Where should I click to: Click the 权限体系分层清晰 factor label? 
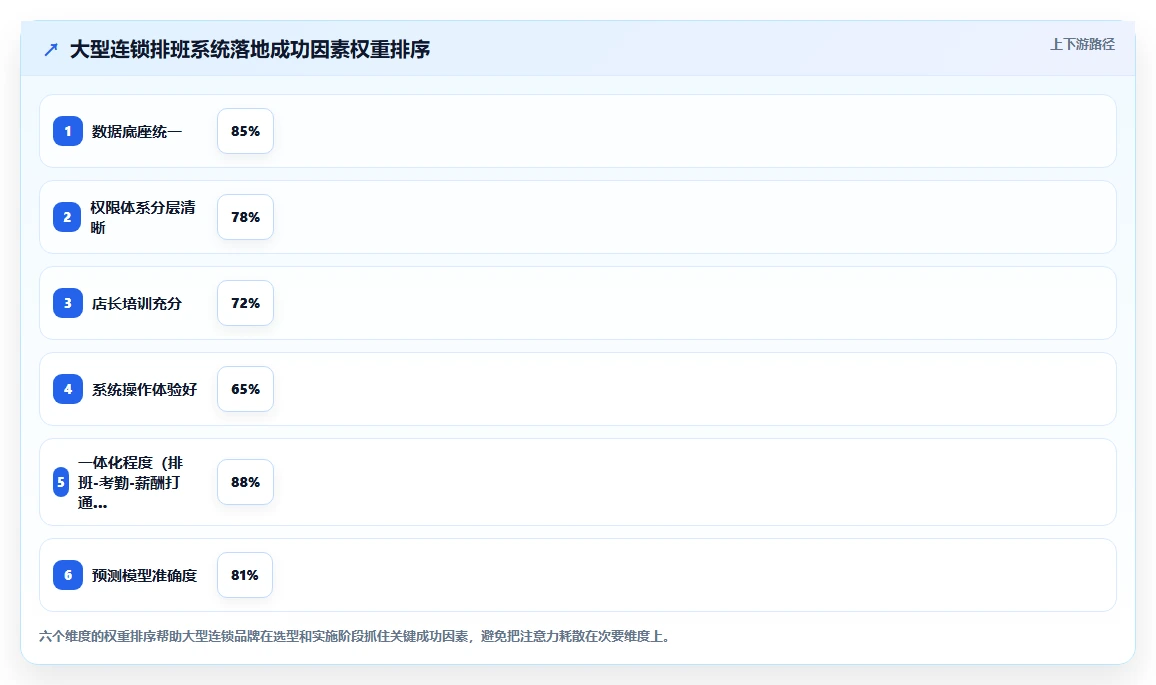point(143,218)
